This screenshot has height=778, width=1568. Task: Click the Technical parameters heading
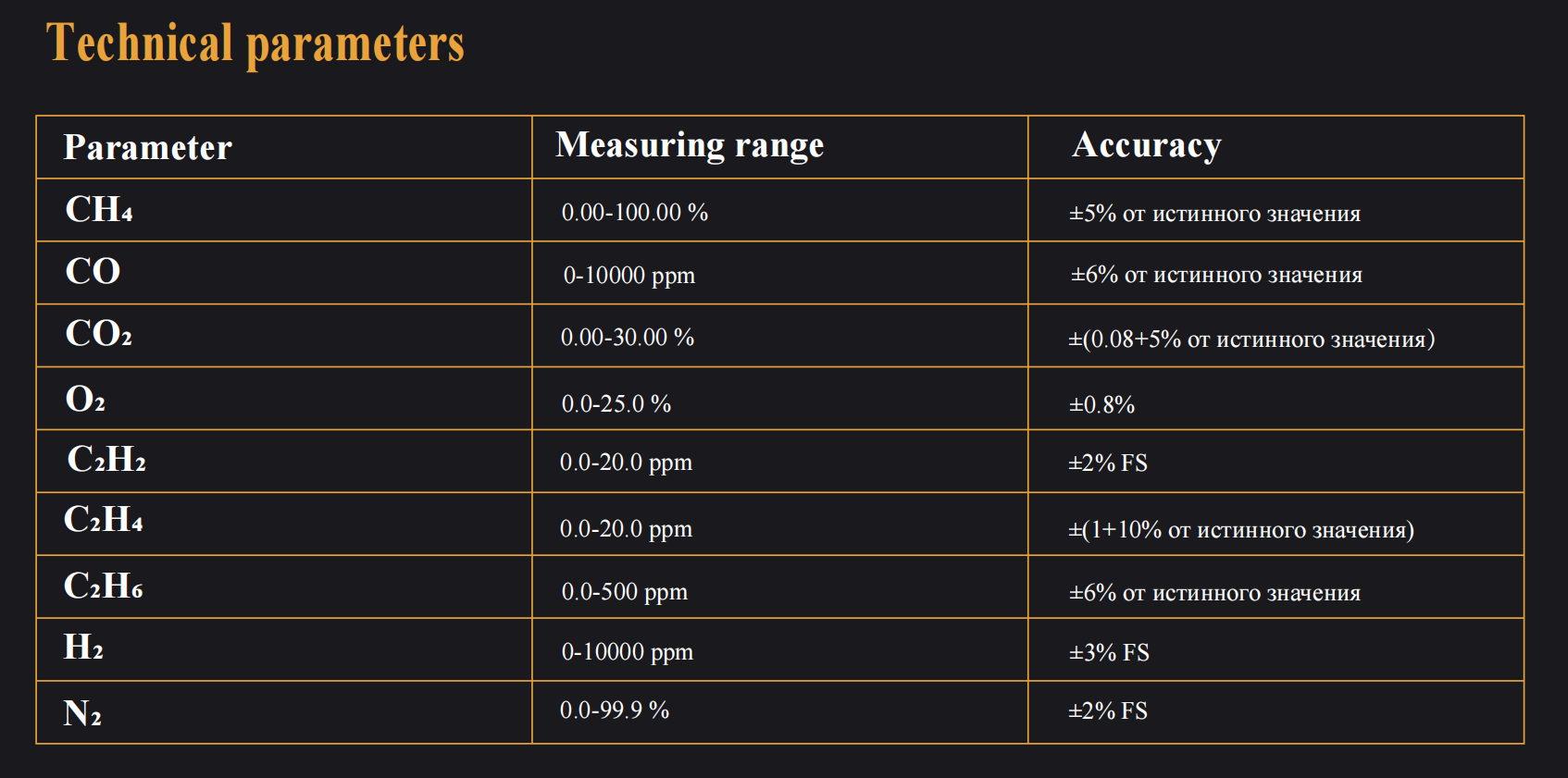coord(255,43)
